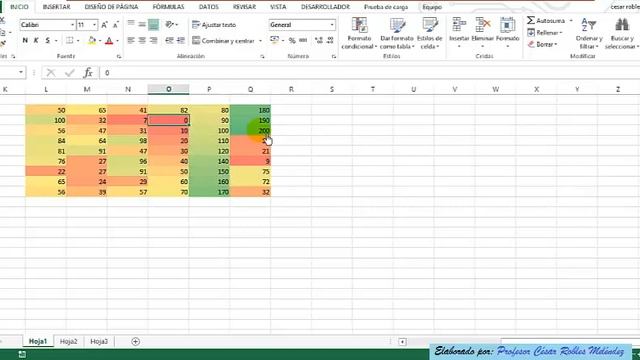This screenshot has width=640, height=360.
Task: Toggle Ajustar texto wrap
Action: 214,25
